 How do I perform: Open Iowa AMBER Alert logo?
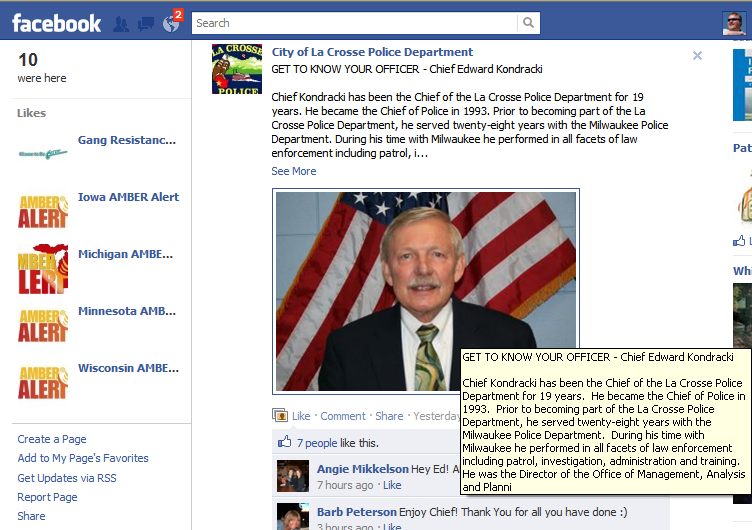(43, 211)
